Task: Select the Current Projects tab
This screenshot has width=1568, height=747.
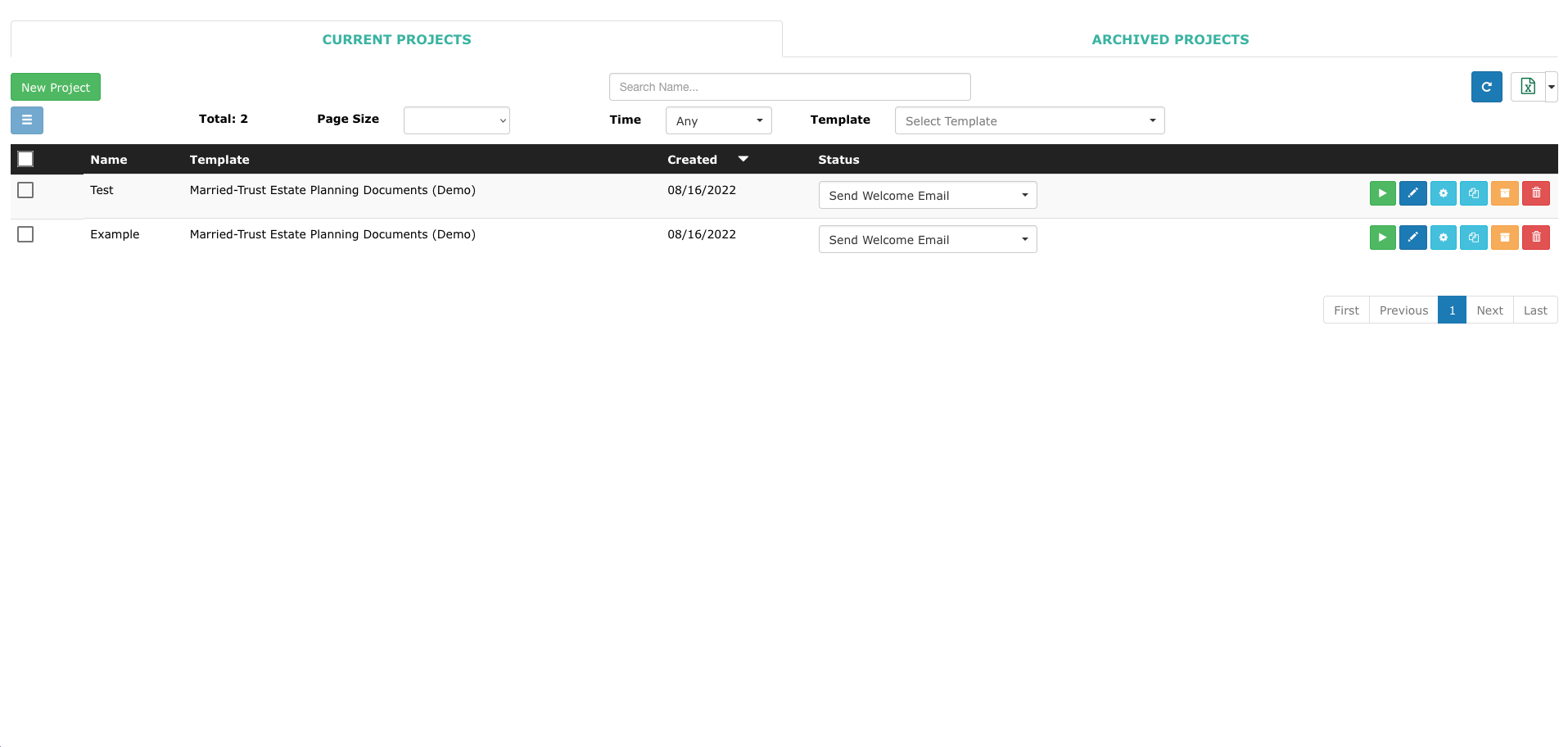Action: pyautogui.click(x=396, y=38)
